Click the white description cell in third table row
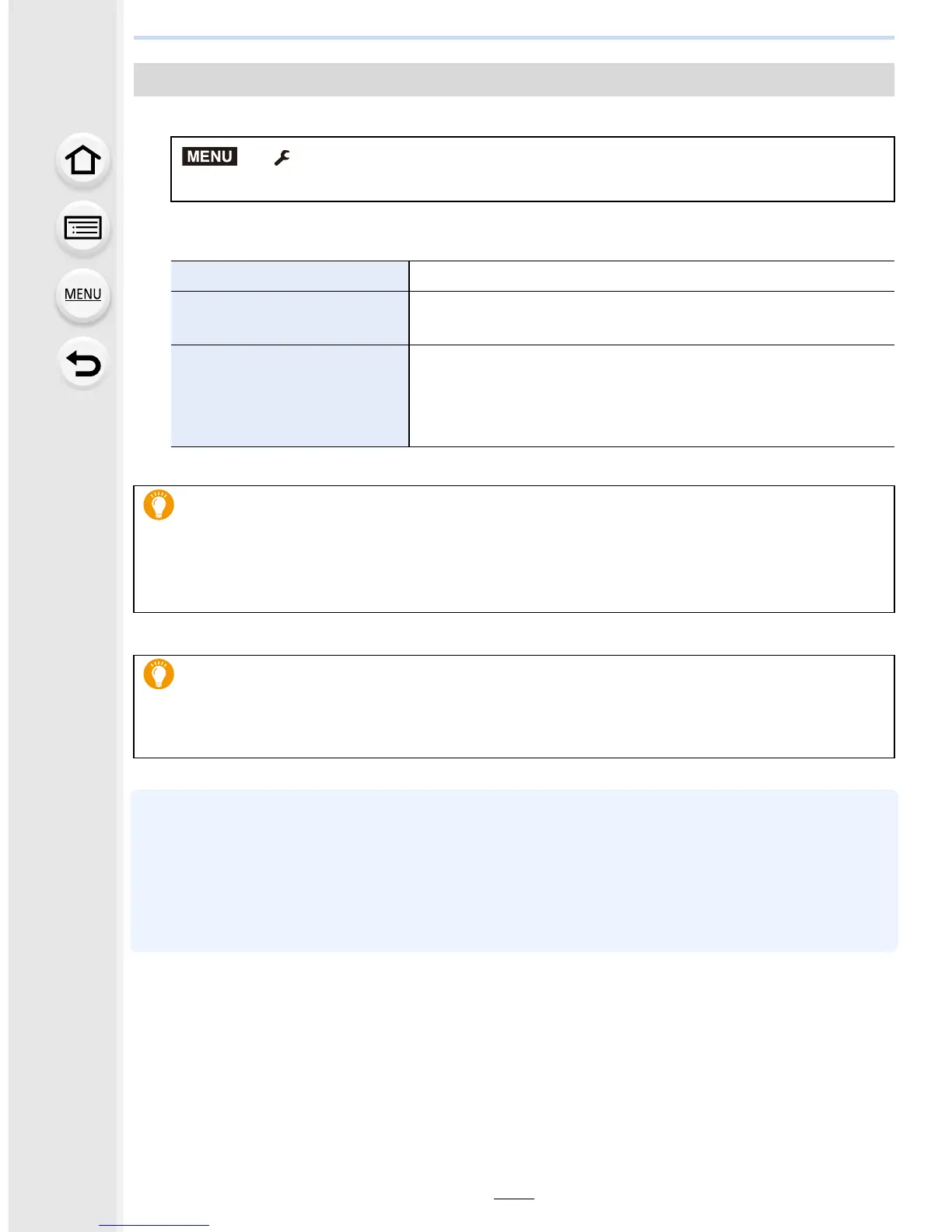 tap(652, 396)
